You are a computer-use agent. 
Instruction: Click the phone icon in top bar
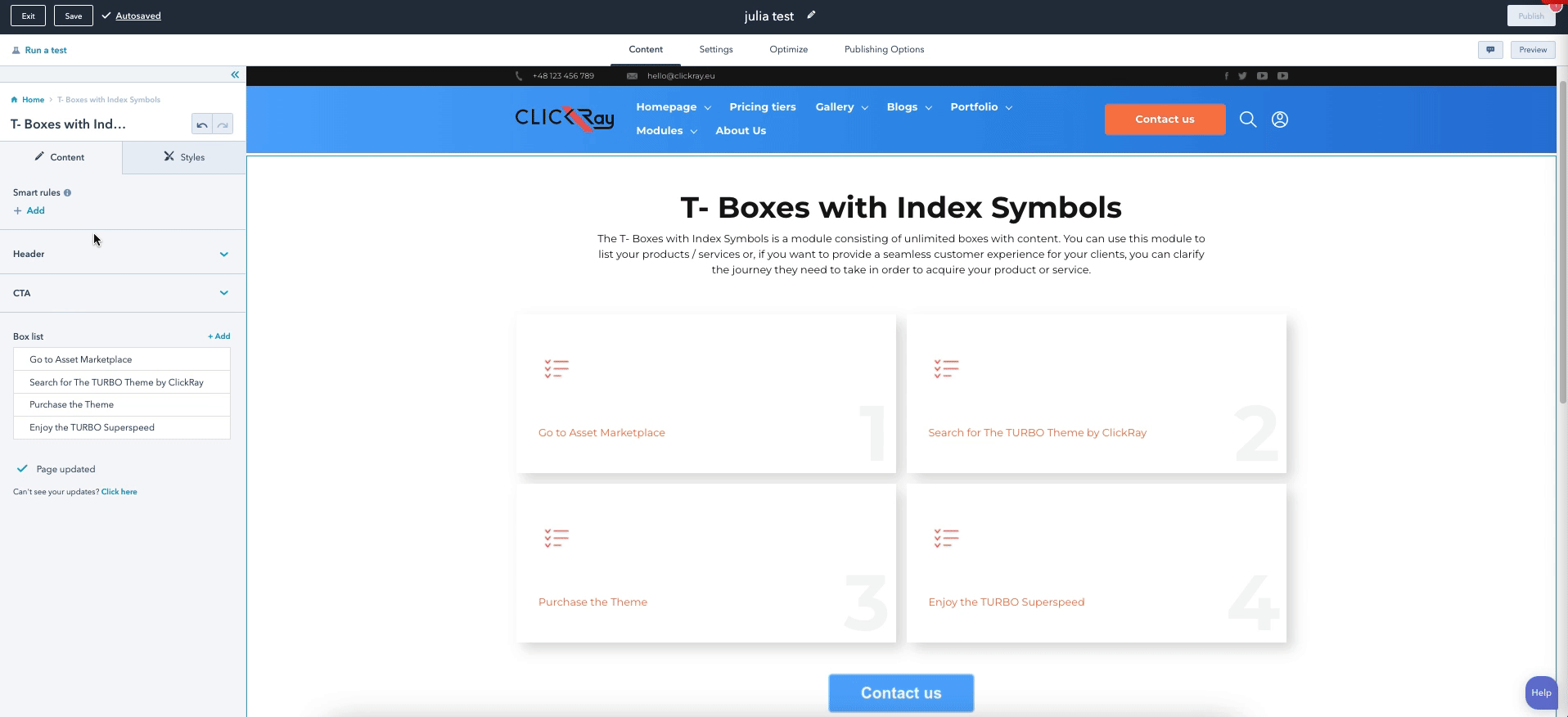519,76
